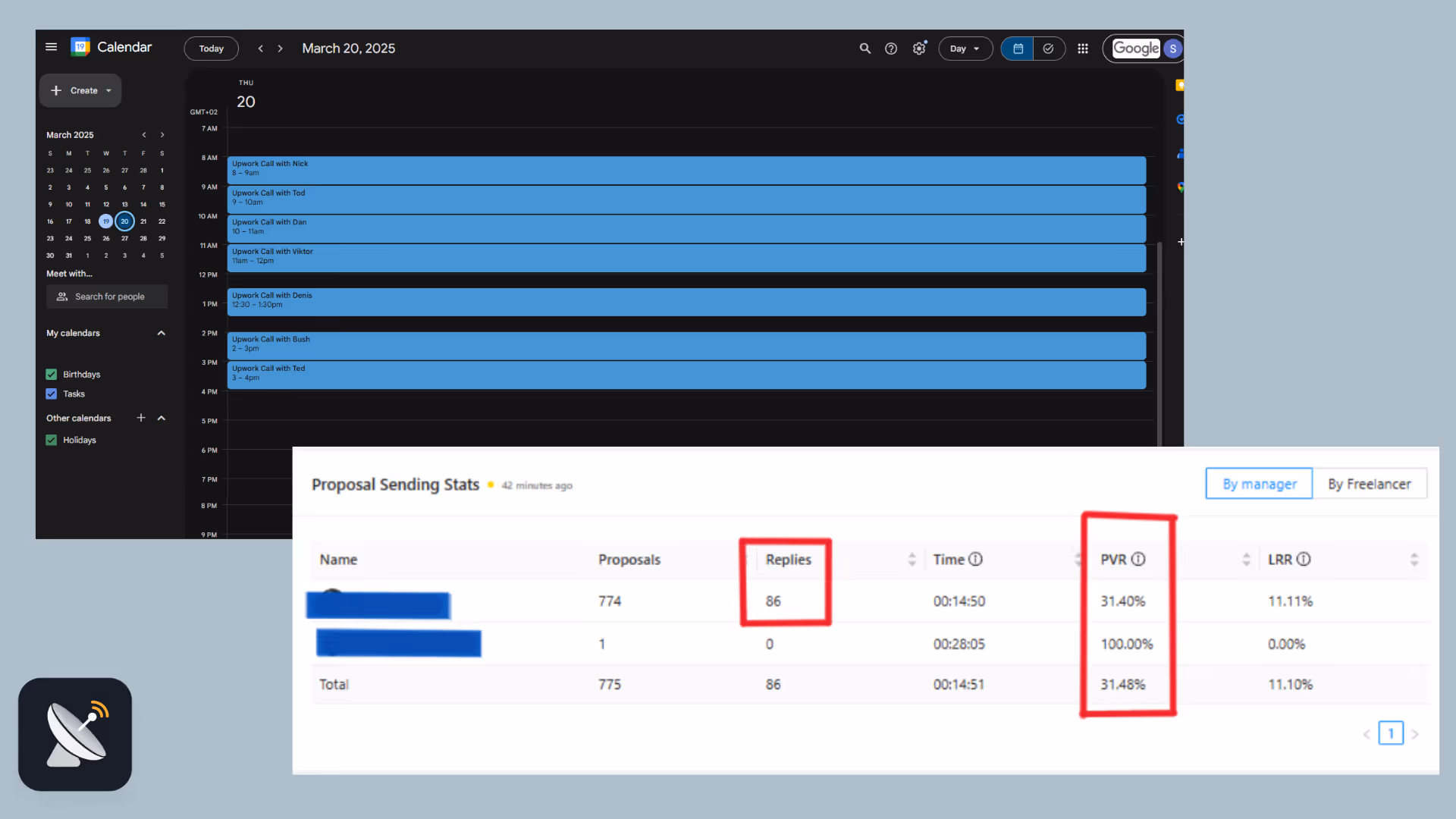Open the Day view dropdown

[965, 49]
